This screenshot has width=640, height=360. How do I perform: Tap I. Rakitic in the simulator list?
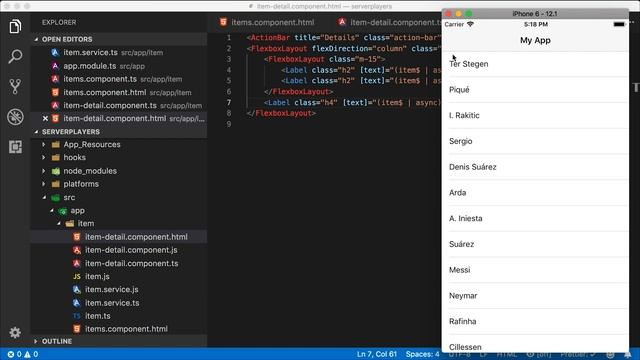[535, 116]
